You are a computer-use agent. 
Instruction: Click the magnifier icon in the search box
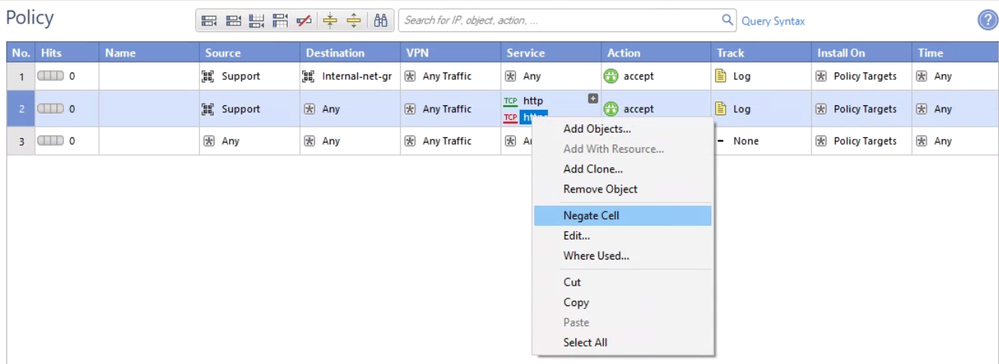point(727,20)
